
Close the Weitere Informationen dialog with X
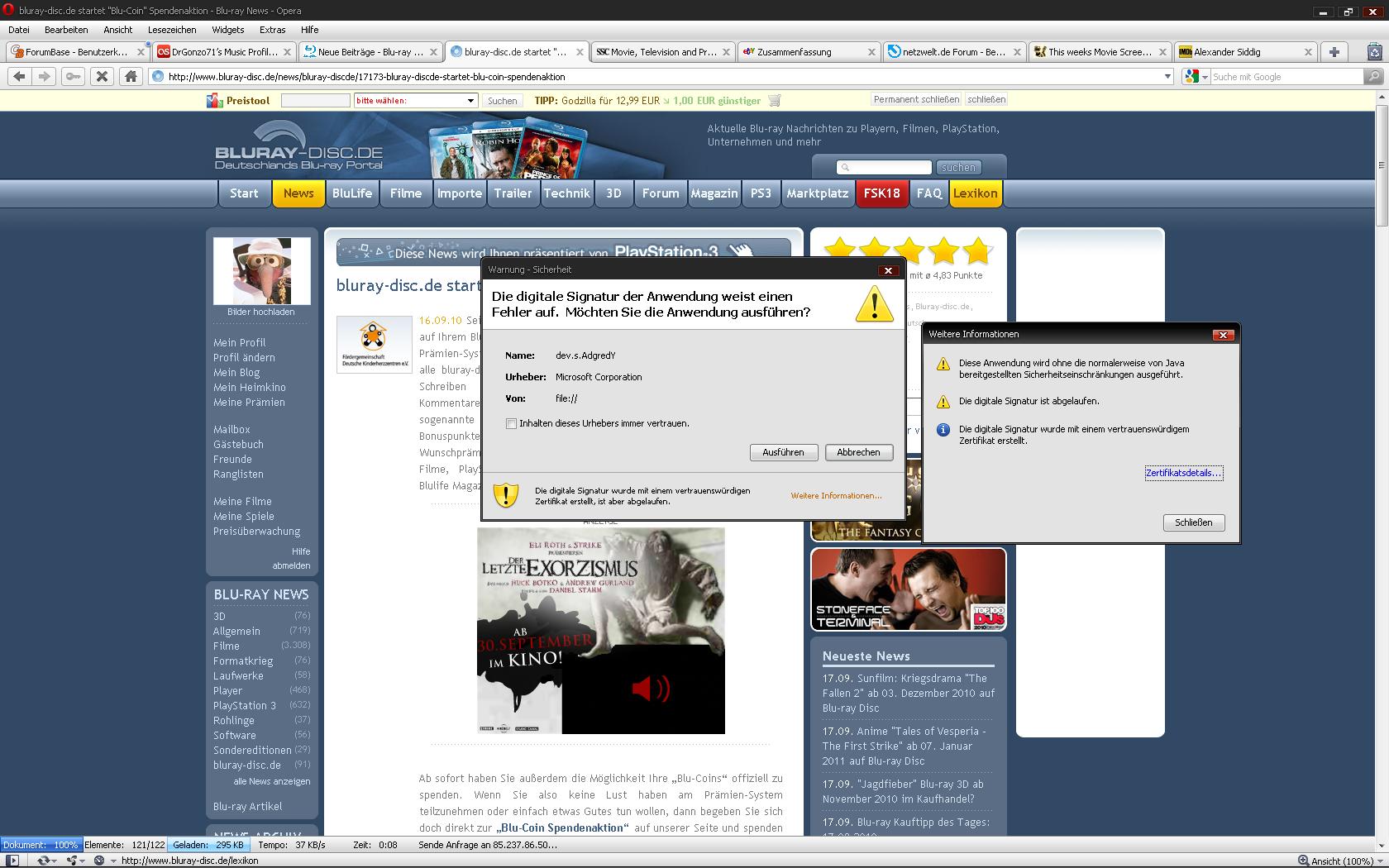(1223, 334)
